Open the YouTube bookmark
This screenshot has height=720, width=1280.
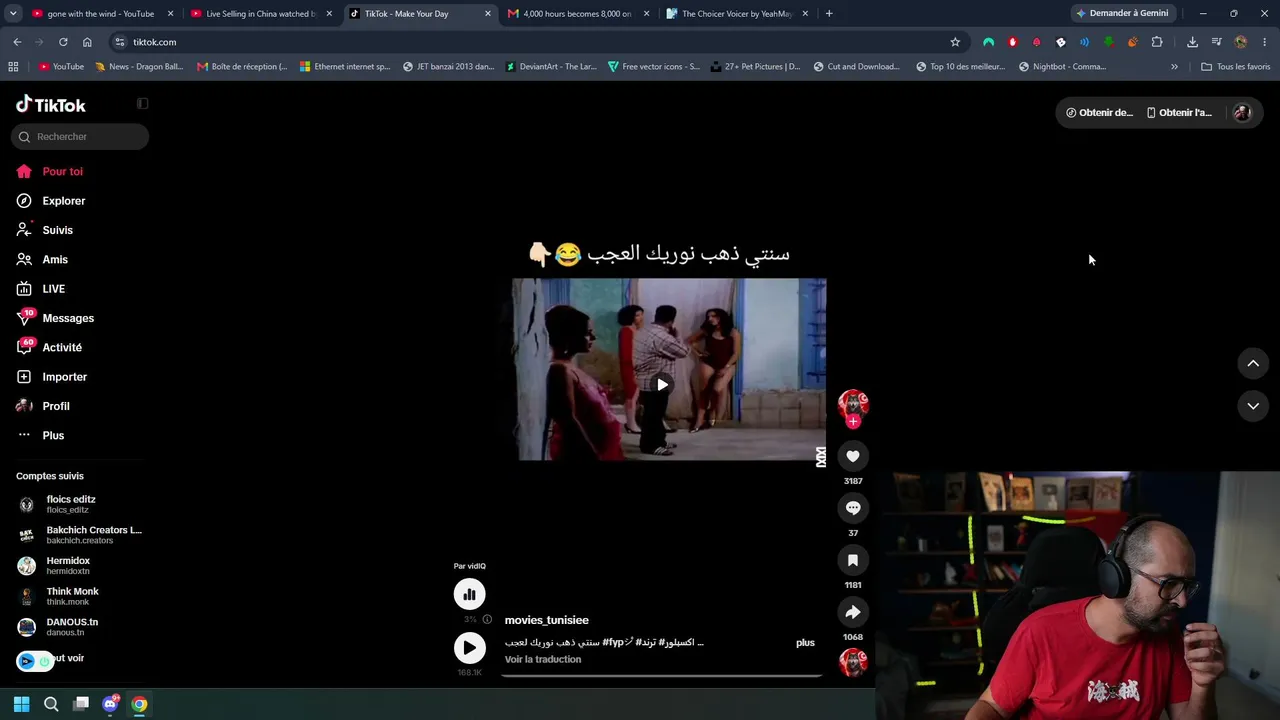[x=61, y=67]
